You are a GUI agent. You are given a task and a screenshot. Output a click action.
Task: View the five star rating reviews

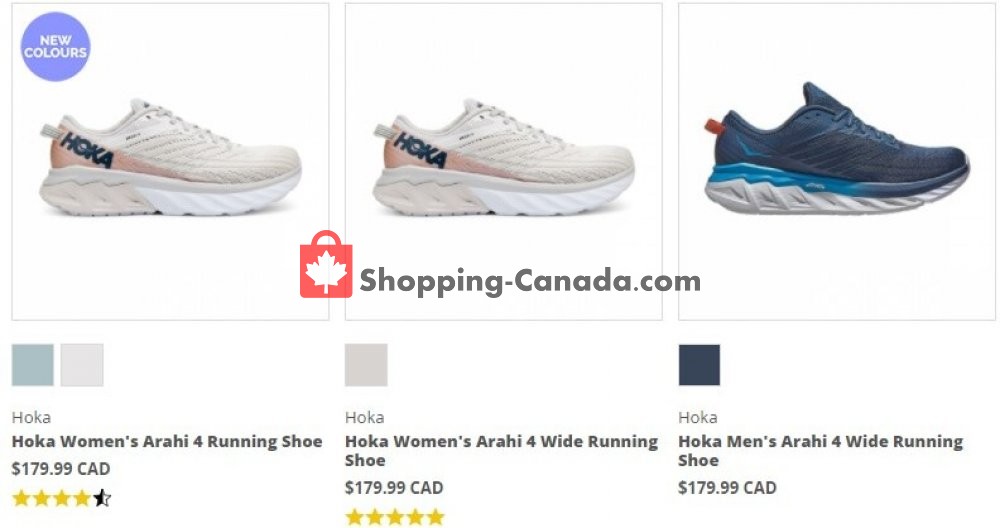[x=395, y=517]
